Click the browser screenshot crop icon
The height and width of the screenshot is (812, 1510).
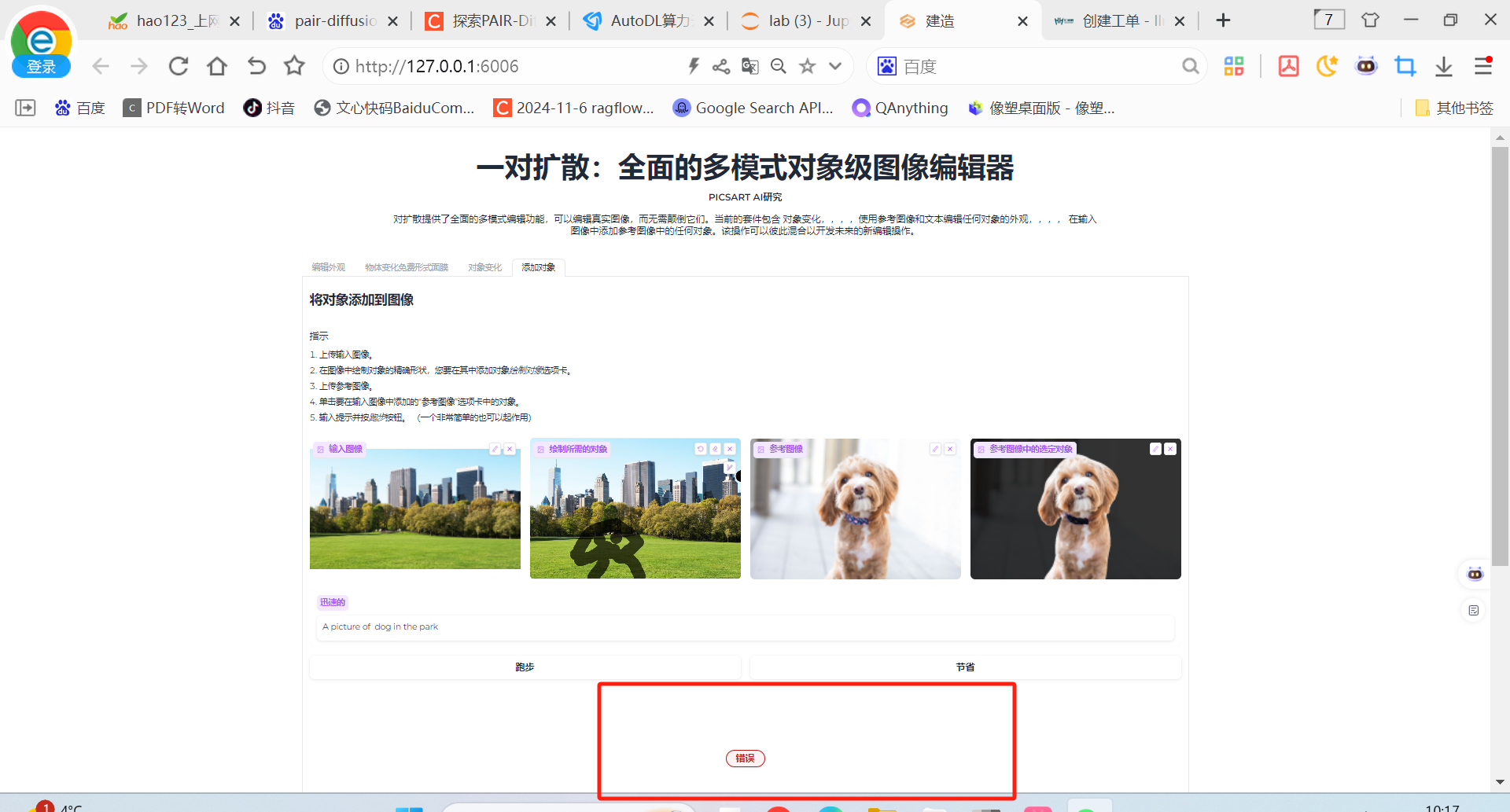point(1405,67)
